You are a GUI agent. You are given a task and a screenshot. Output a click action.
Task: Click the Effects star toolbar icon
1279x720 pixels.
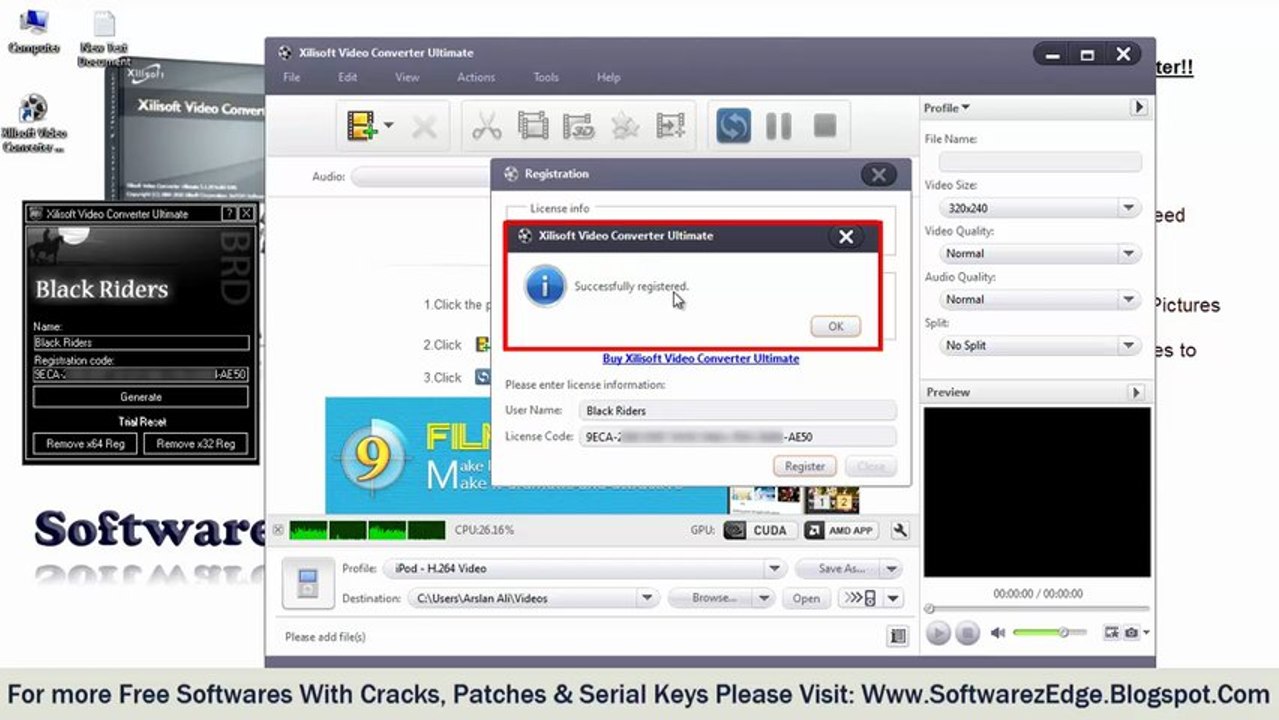point(625,126)
